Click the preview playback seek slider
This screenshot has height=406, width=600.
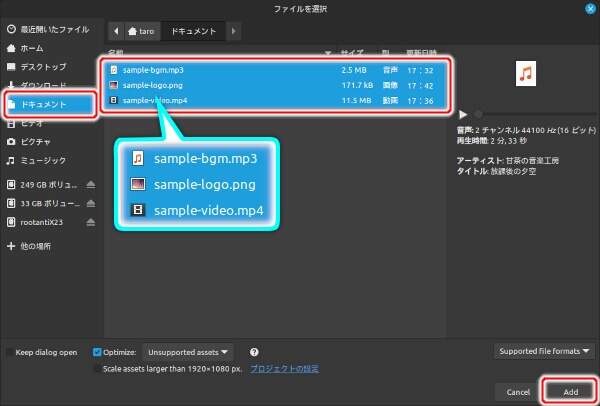tap(535, 114)
